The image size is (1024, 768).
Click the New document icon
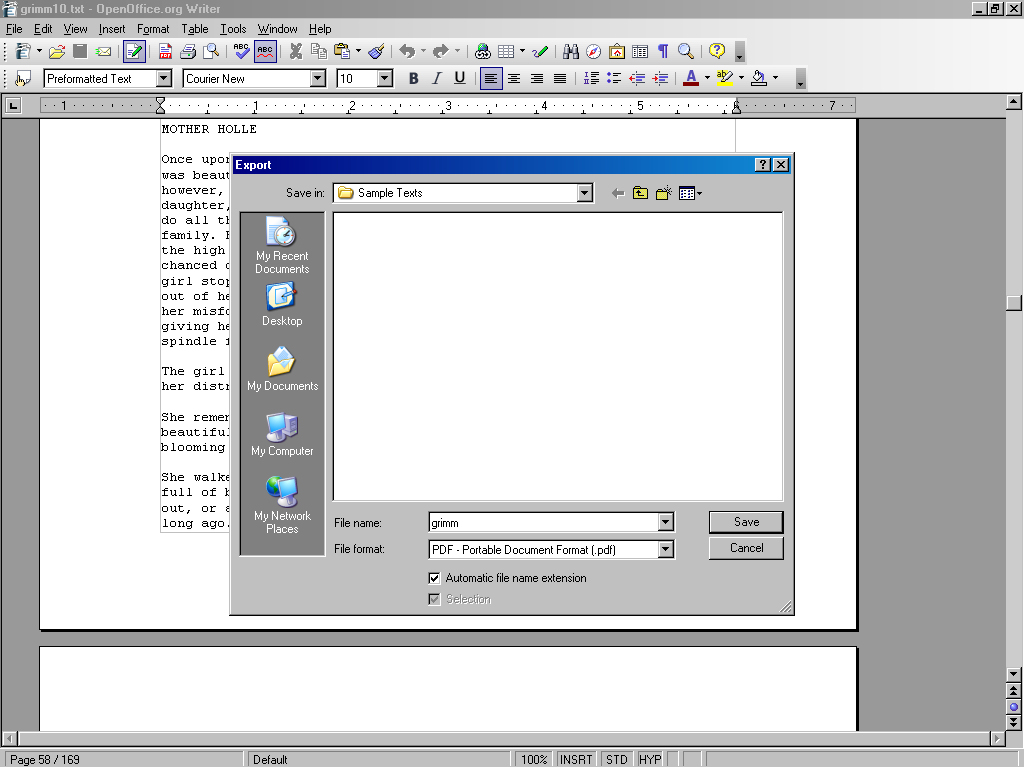tap(23, 51)
